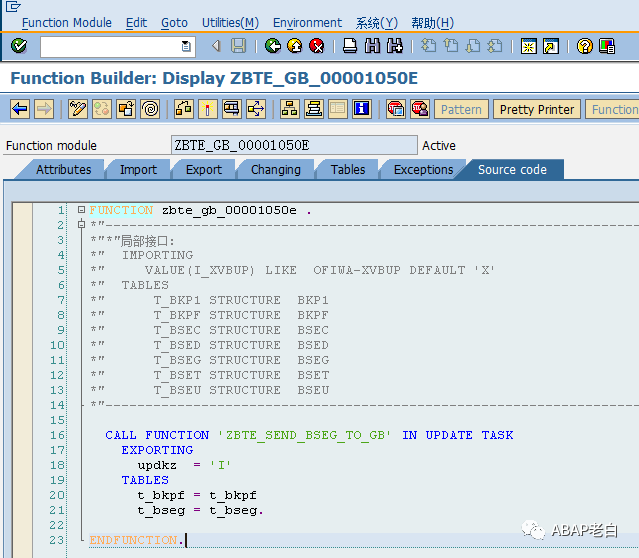Click the green Back arrow icon
Screen dimensions: 639x558
(273, 46)
